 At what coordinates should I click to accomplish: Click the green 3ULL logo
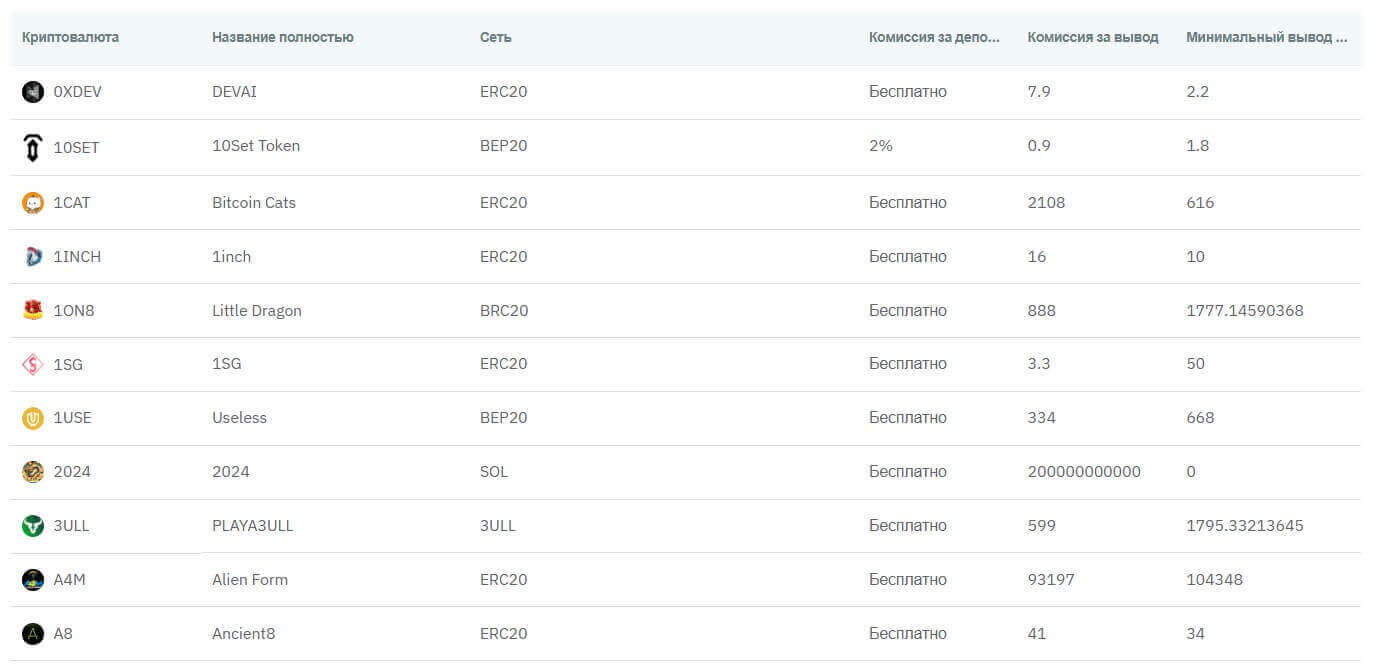click(x=33, y=526)
